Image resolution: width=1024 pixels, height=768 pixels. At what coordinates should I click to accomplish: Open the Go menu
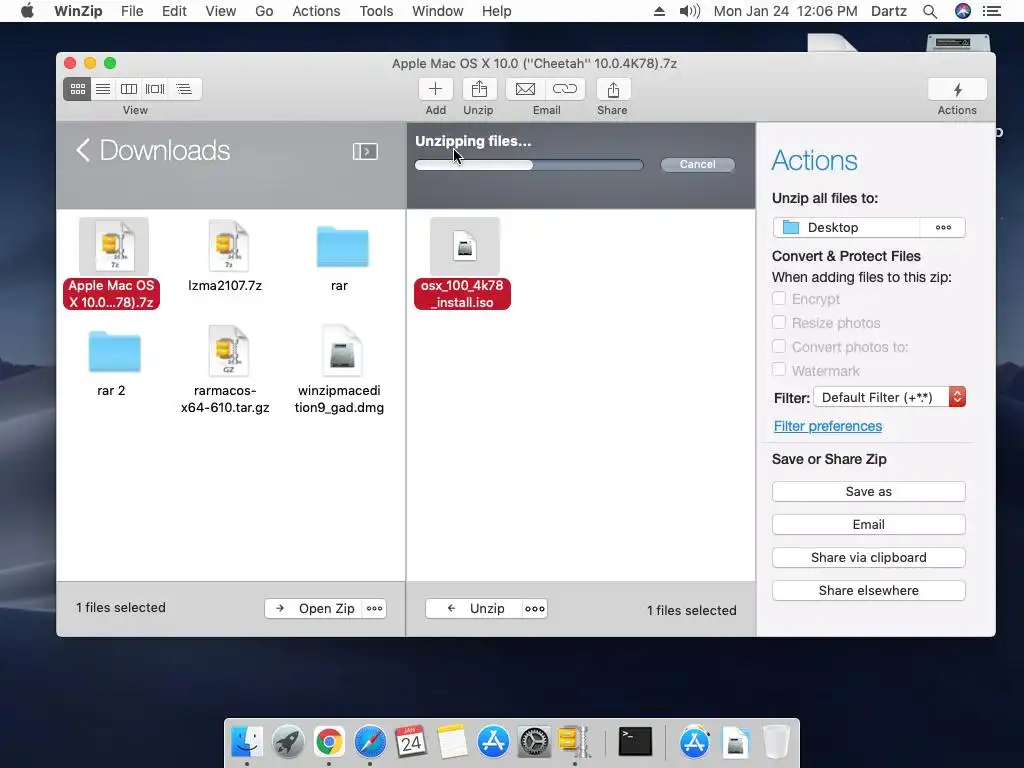(264, 11)
